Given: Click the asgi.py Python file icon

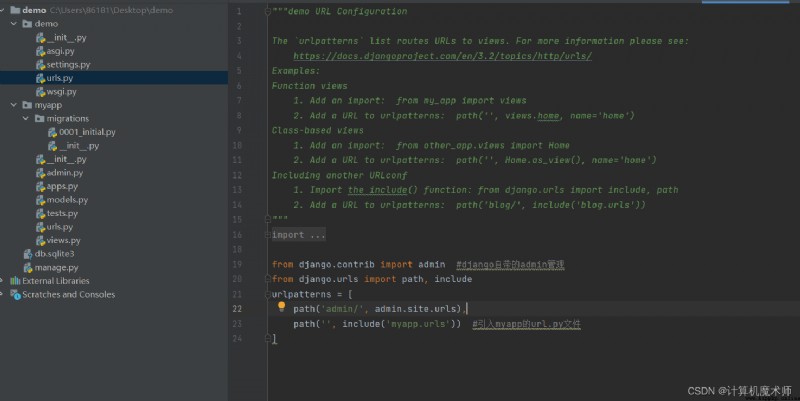Looking at the screenshot, I should click(x=40, y=51).
